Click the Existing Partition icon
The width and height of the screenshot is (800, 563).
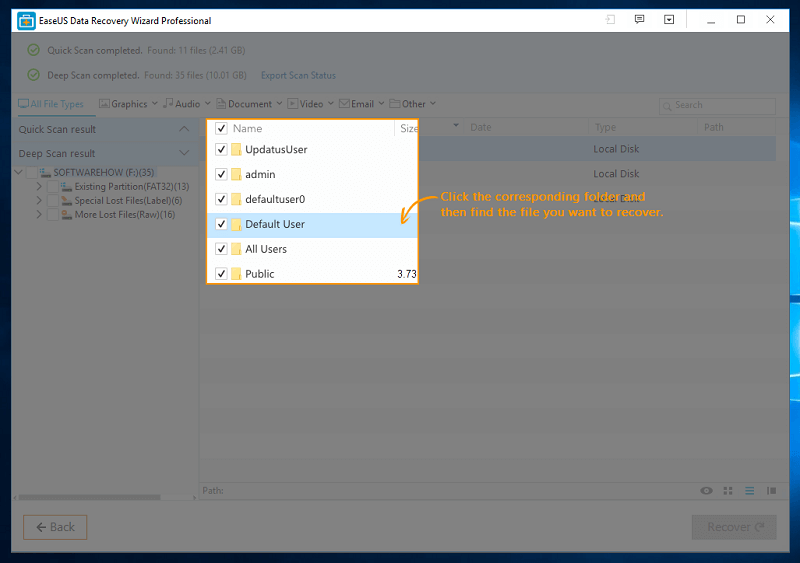coord(66,187)
